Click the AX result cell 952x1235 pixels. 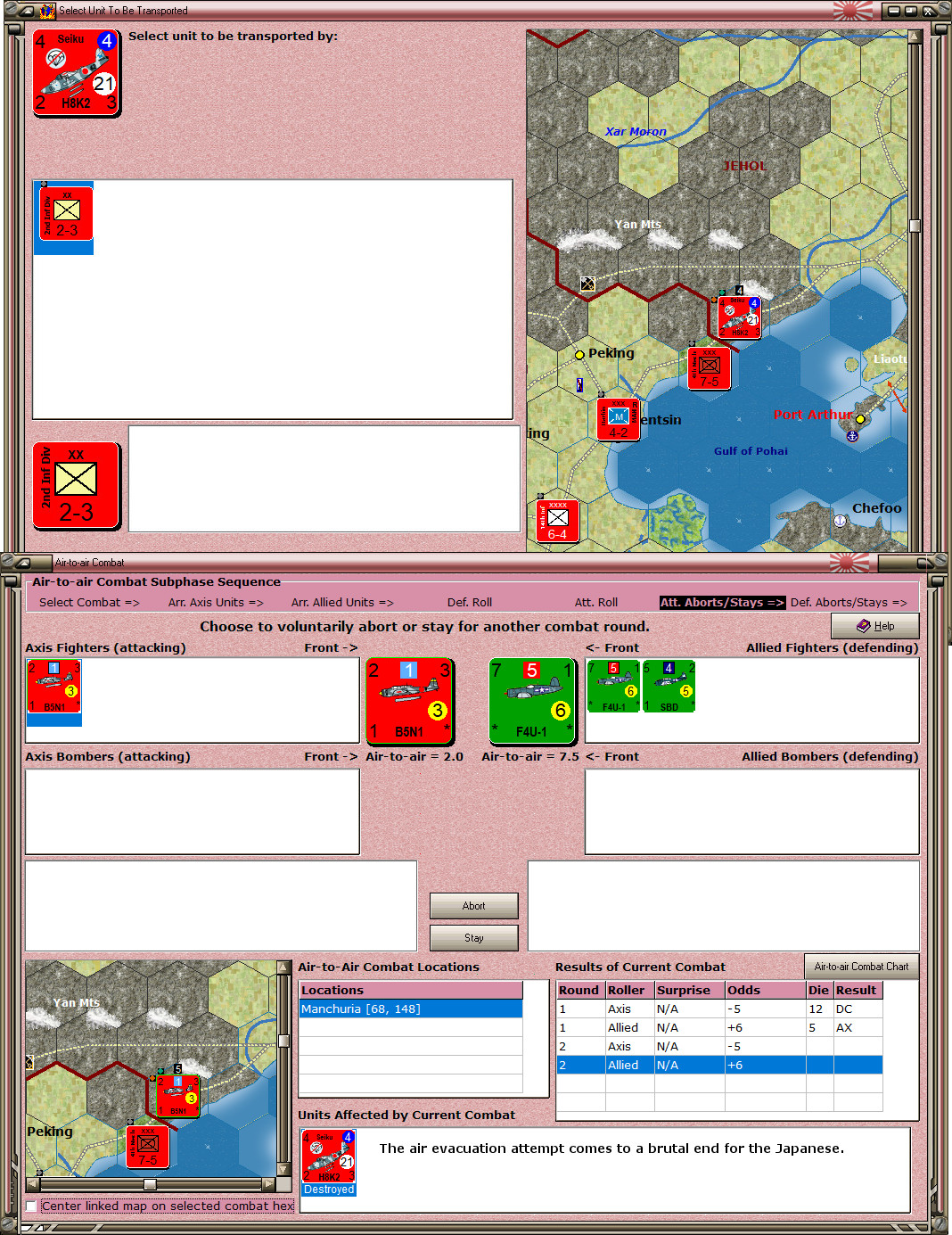[x=858, y=1027]
